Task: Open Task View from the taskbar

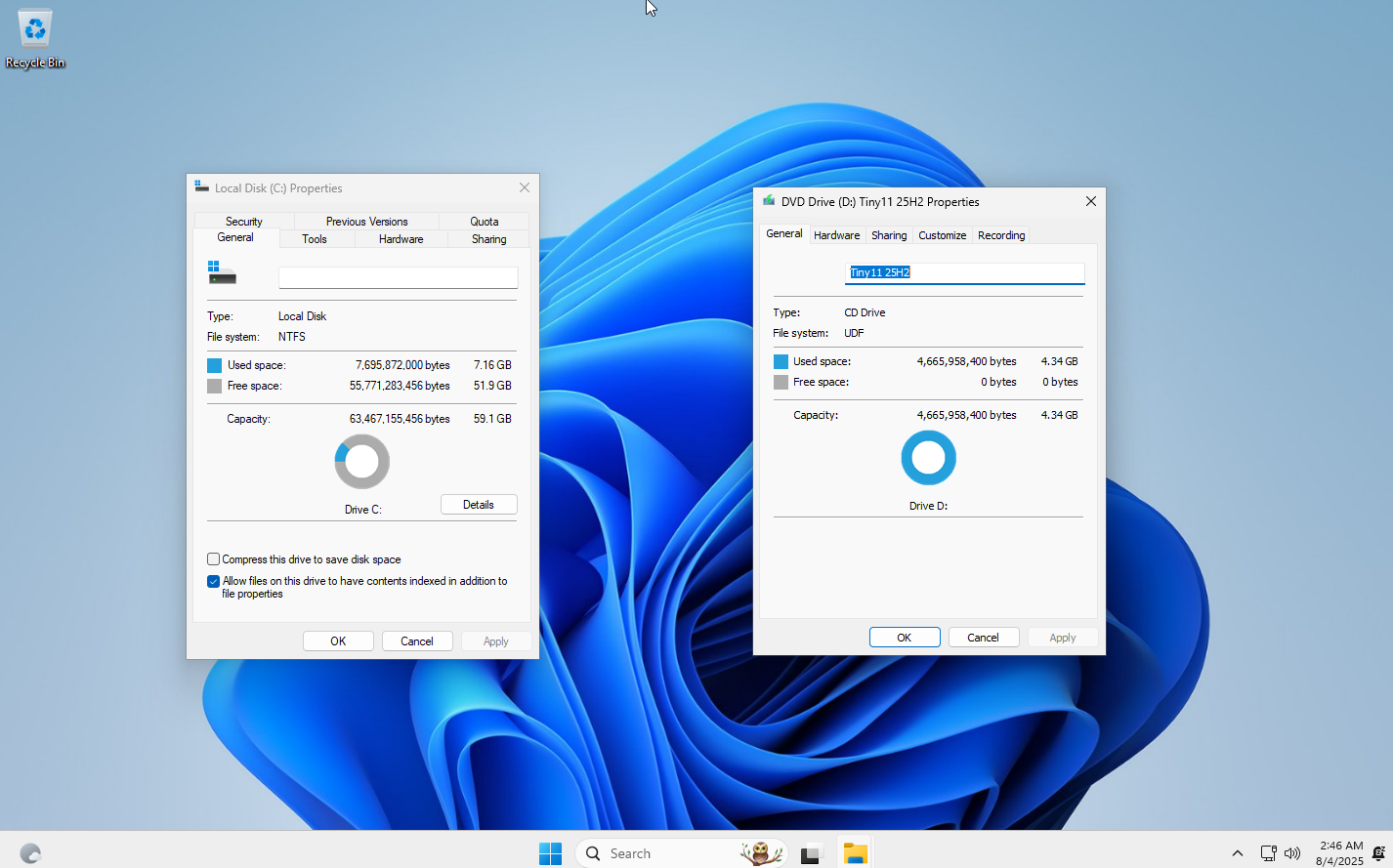Action: [x=811, y=852]
